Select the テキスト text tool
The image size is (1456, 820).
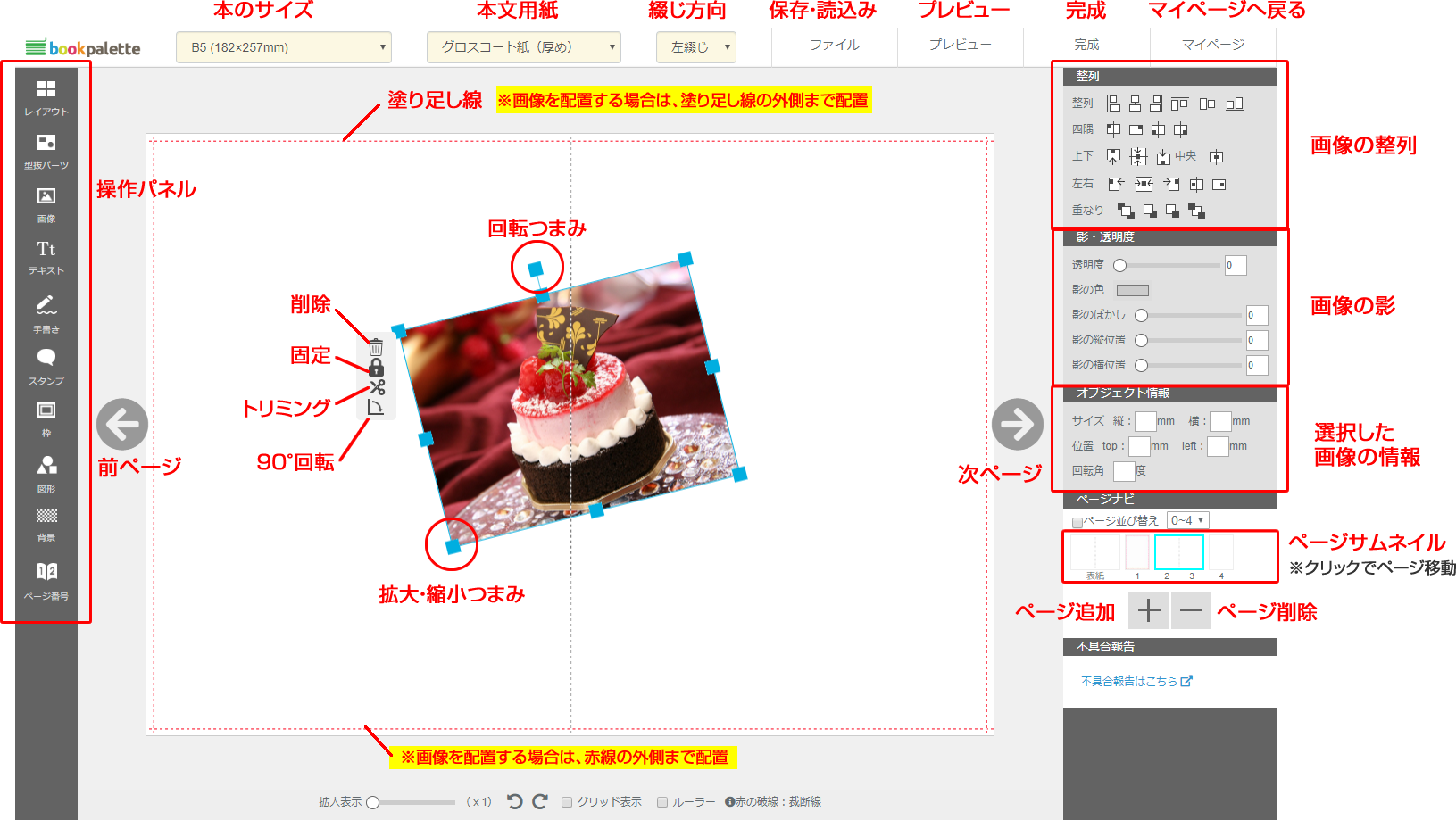[x=46, y=257]
